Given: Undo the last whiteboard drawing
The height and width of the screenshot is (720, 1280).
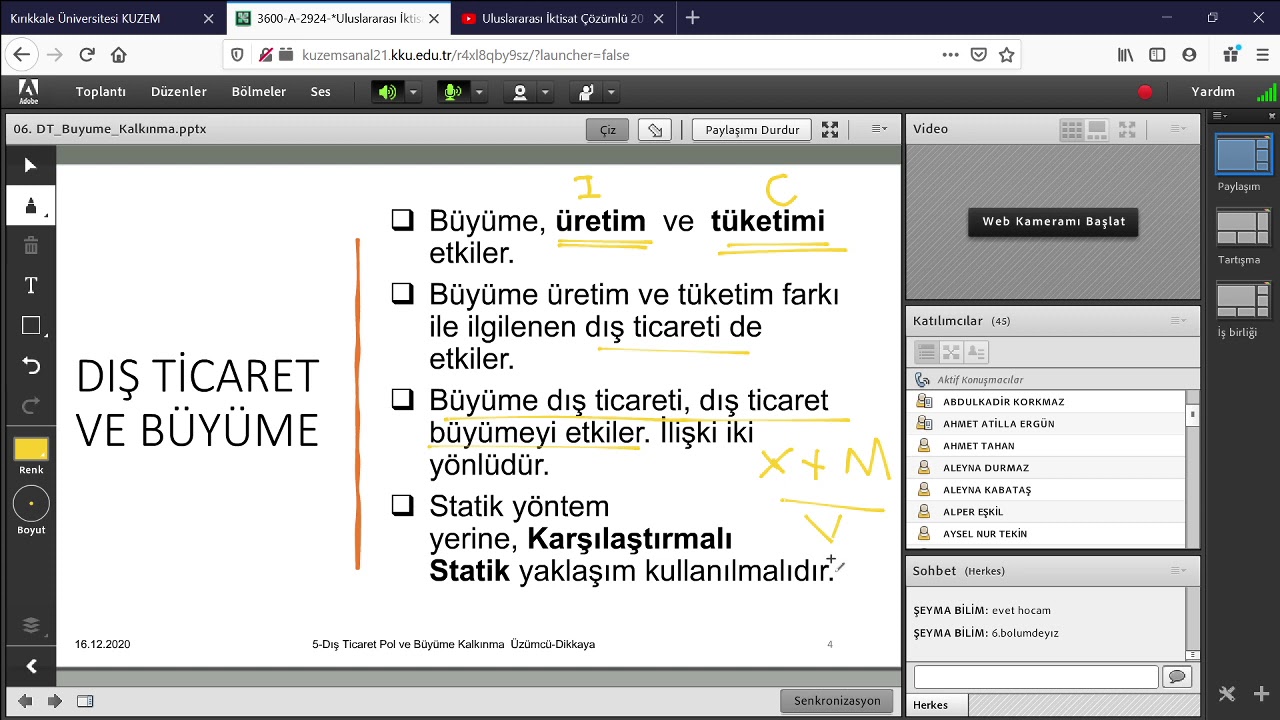Looking at the screenshot, I should (30, 366).
